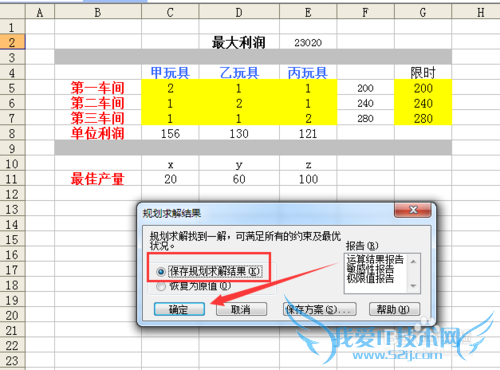The image size is (500, 370).
Task: Click cell F6 showing 240
Action: pos(365,103)
